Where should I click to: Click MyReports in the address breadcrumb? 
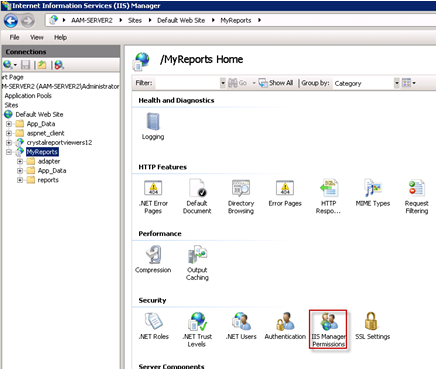tap(236, 20)
